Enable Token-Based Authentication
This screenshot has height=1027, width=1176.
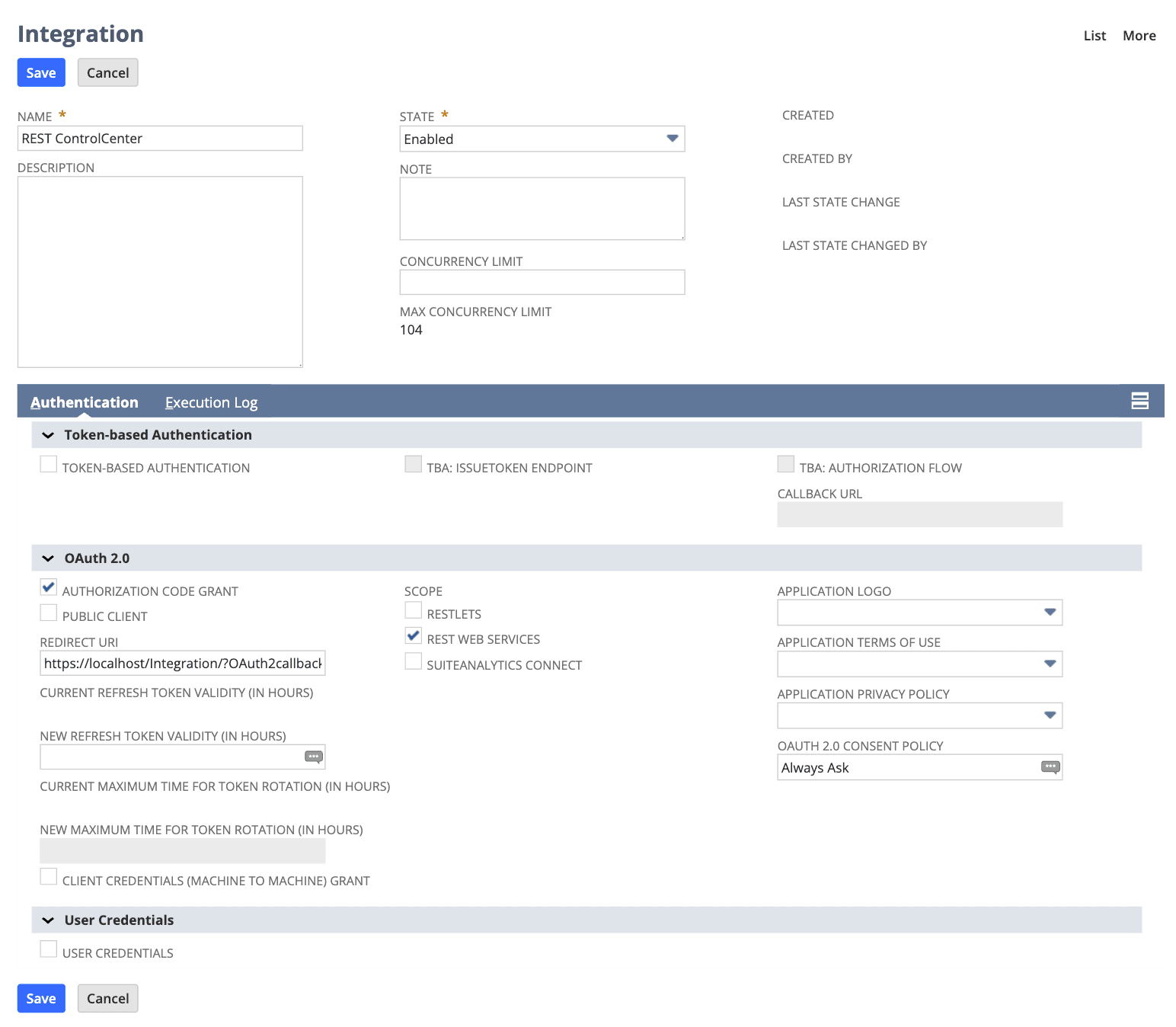coord(48,463)
